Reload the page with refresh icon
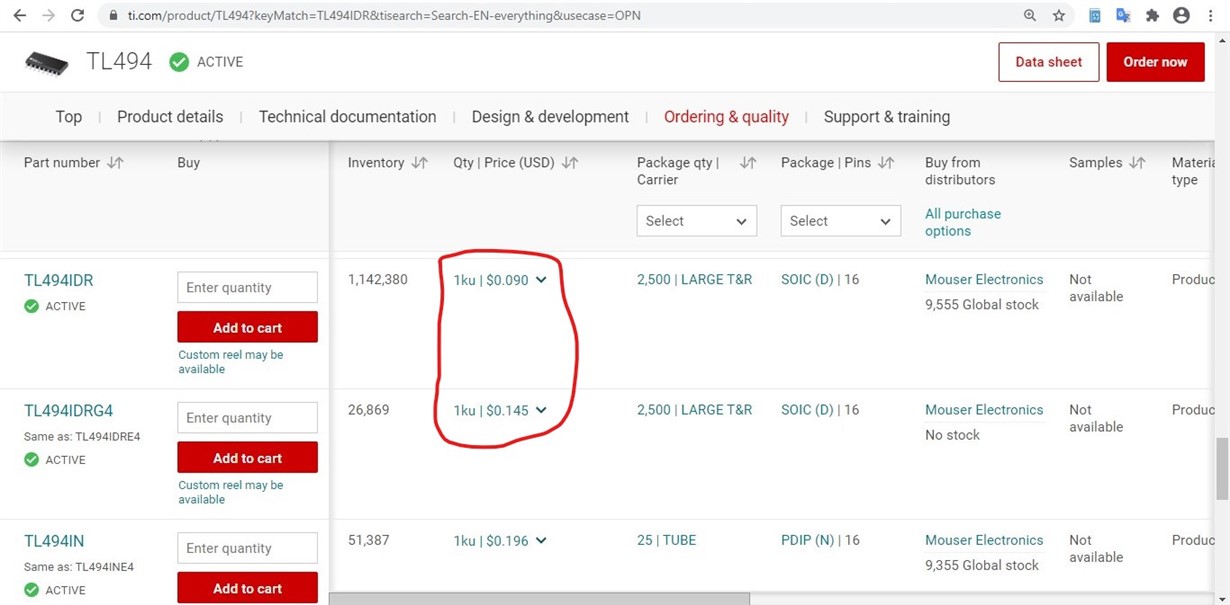This screenshot has width=1230, height=605. point(78,16)
